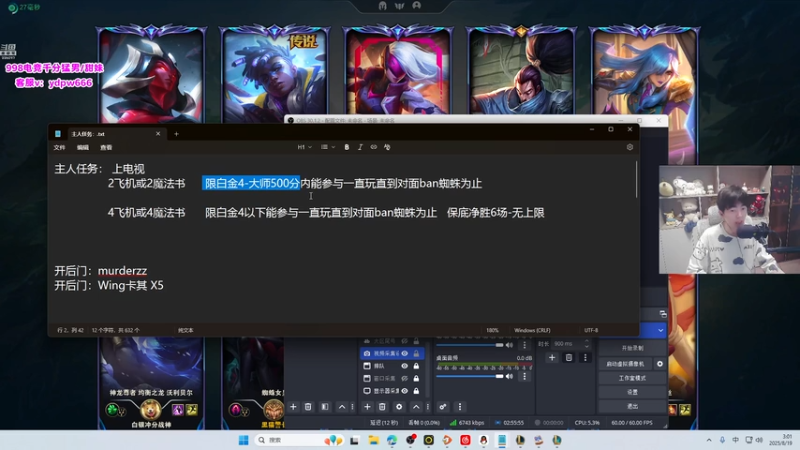Viewport: 800px width, 450px height.
Task: Open the 查看 menu in Notepad
Action: click(x=106, y=147)
